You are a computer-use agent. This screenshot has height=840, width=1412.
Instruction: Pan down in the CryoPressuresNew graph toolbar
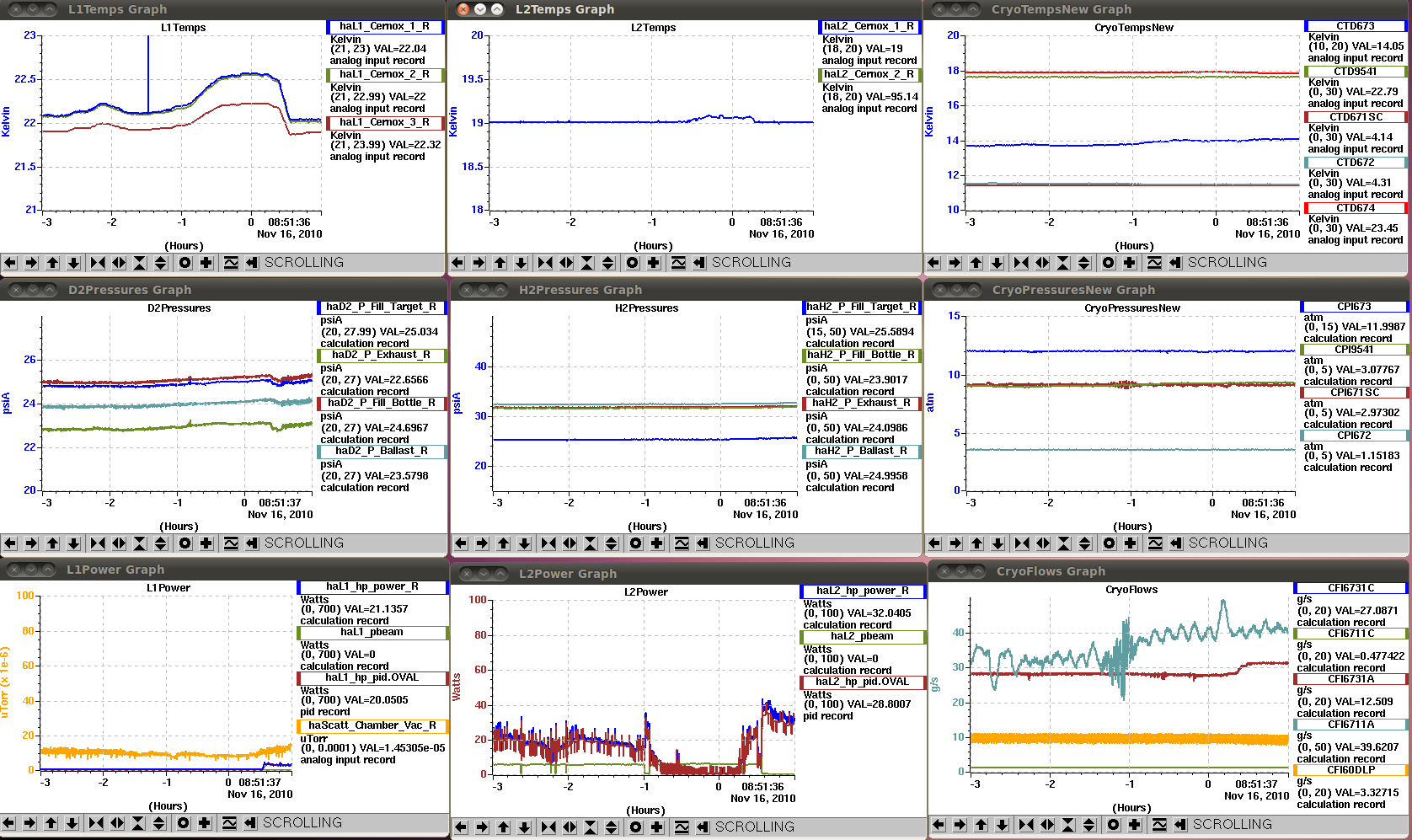point(997,543)
